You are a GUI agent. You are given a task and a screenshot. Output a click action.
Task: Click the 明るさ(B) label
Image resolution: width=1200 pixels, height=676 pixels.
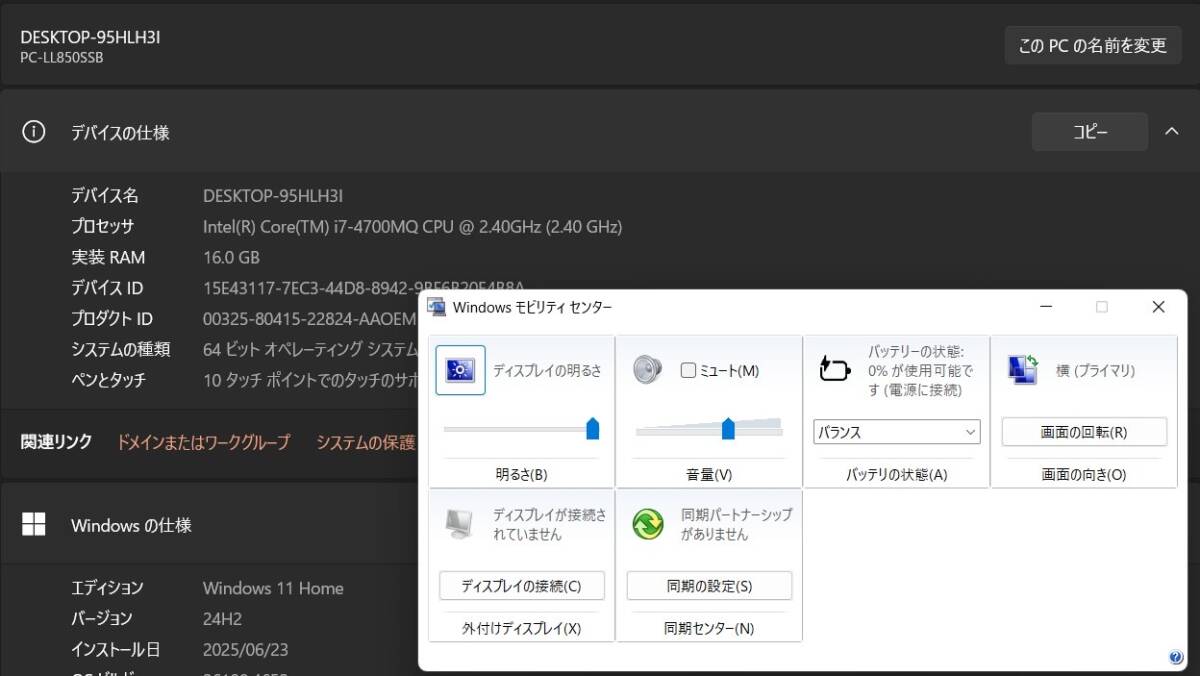pos(521,475)
